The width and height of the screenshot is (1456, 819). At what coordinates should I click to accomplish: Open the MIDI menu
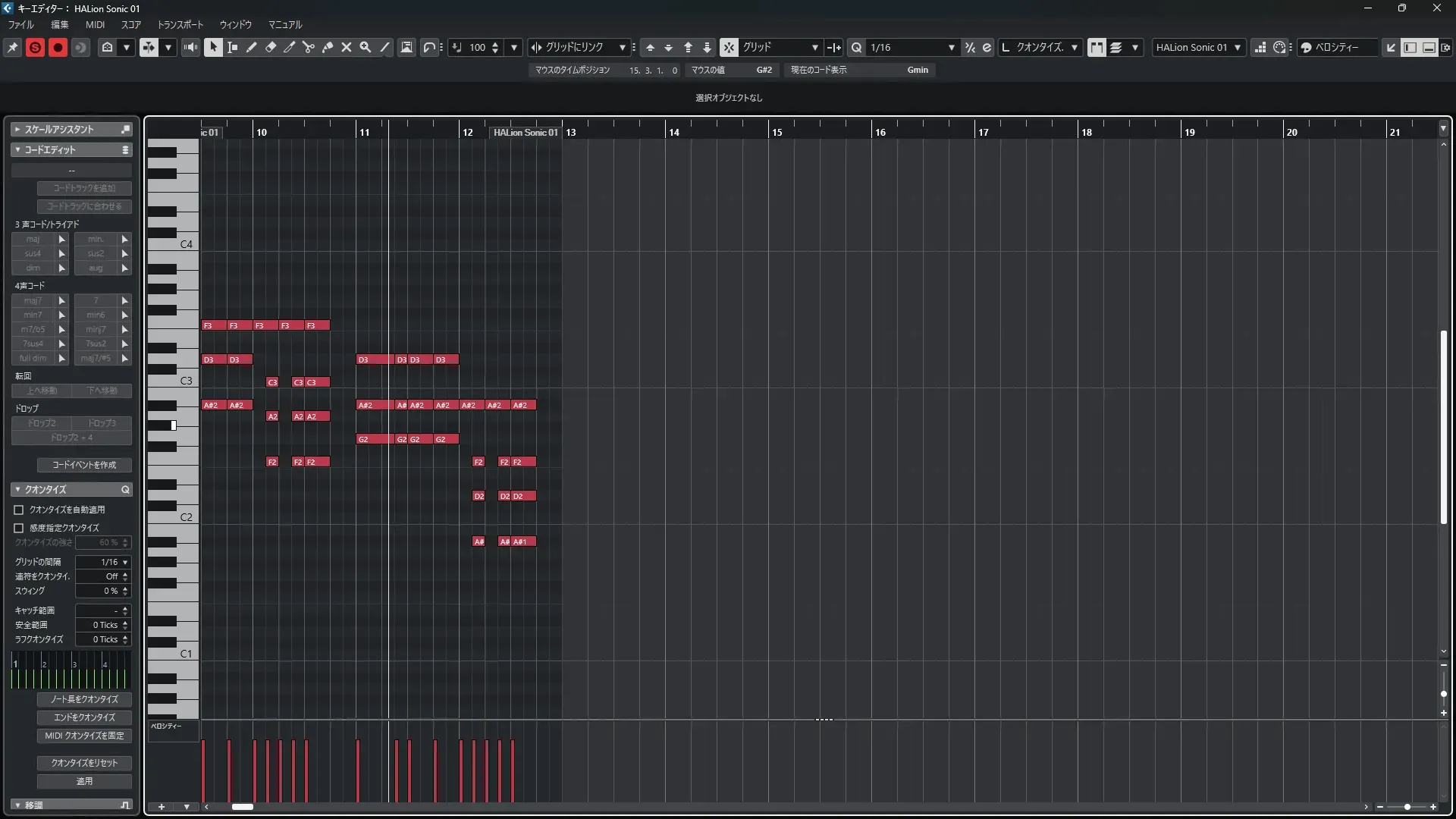95,24
